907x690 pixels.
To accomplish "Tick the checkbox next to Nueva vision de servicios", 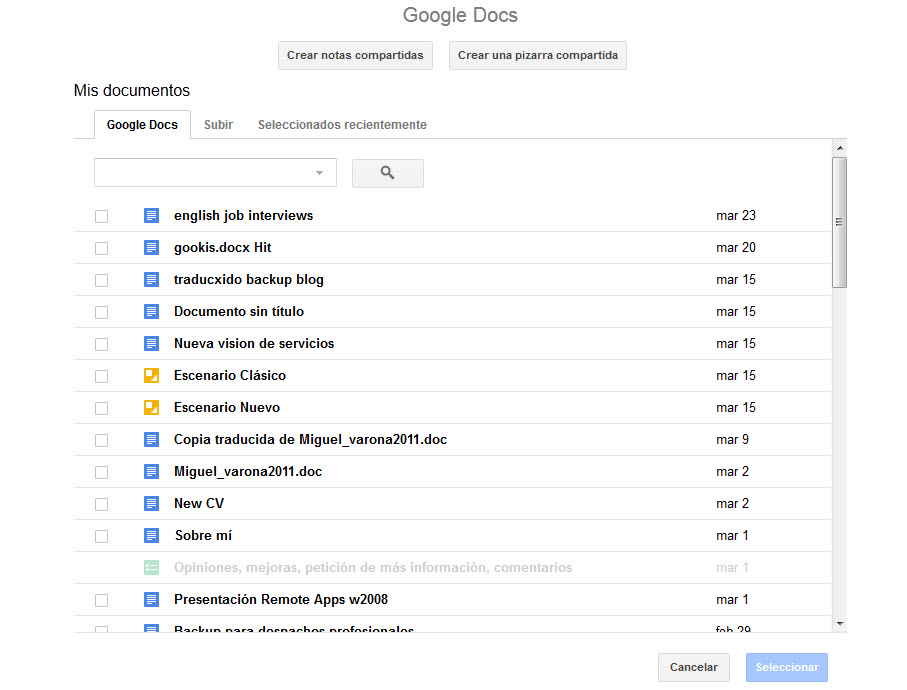I will tap(101, 344).
